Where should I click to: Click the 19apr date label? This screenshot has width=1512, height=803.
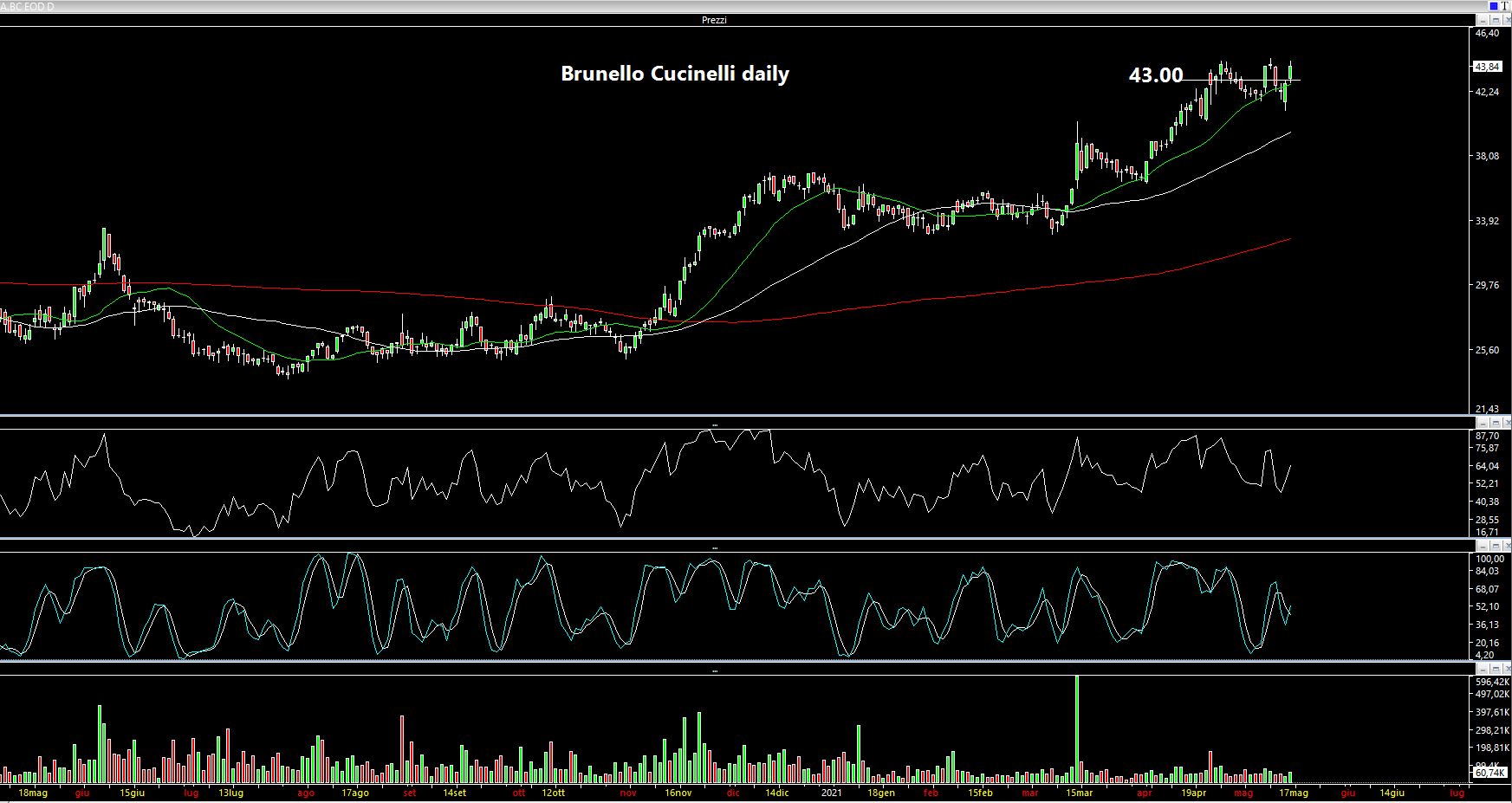coord(1192,793)
